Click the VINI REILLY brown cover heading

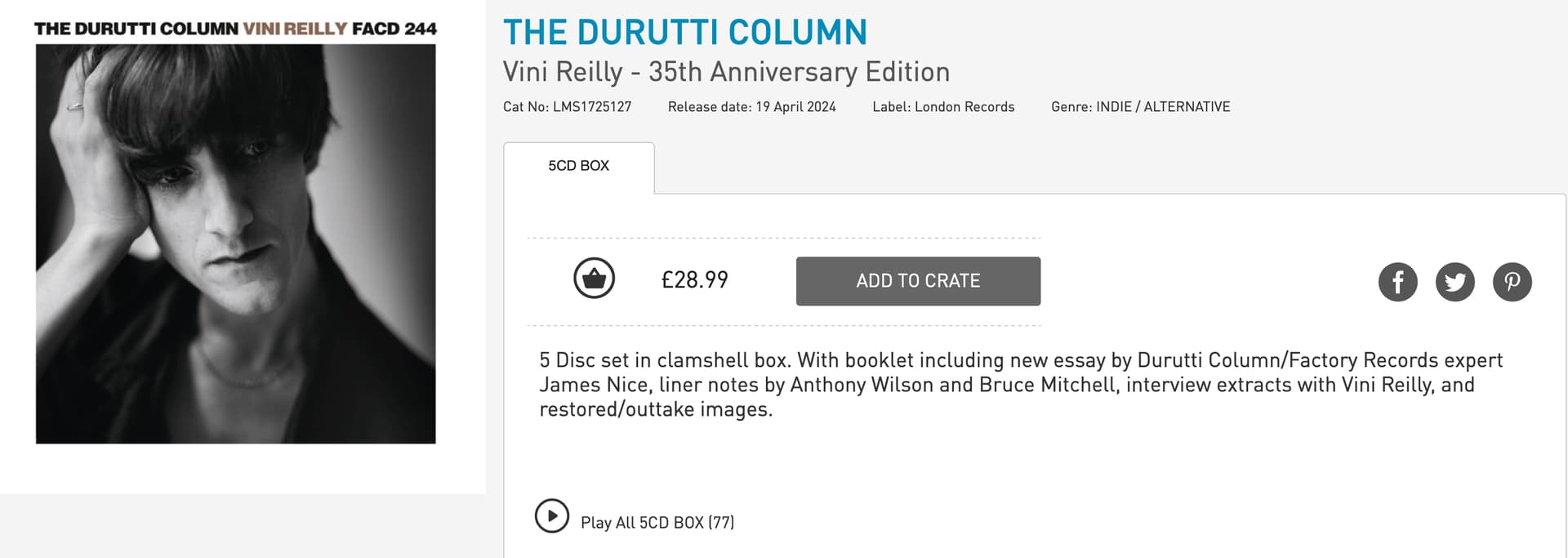(x=295, y=29)
